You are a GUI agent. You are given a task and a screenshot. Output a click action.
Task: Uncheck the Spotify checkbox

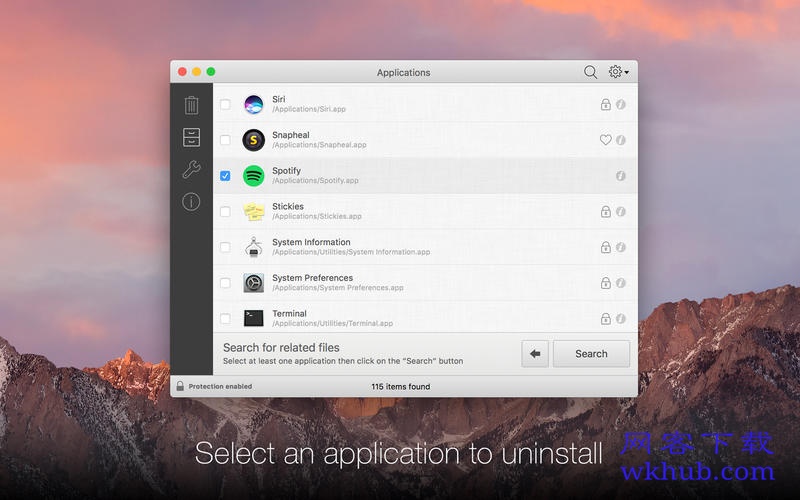[225, 176]
